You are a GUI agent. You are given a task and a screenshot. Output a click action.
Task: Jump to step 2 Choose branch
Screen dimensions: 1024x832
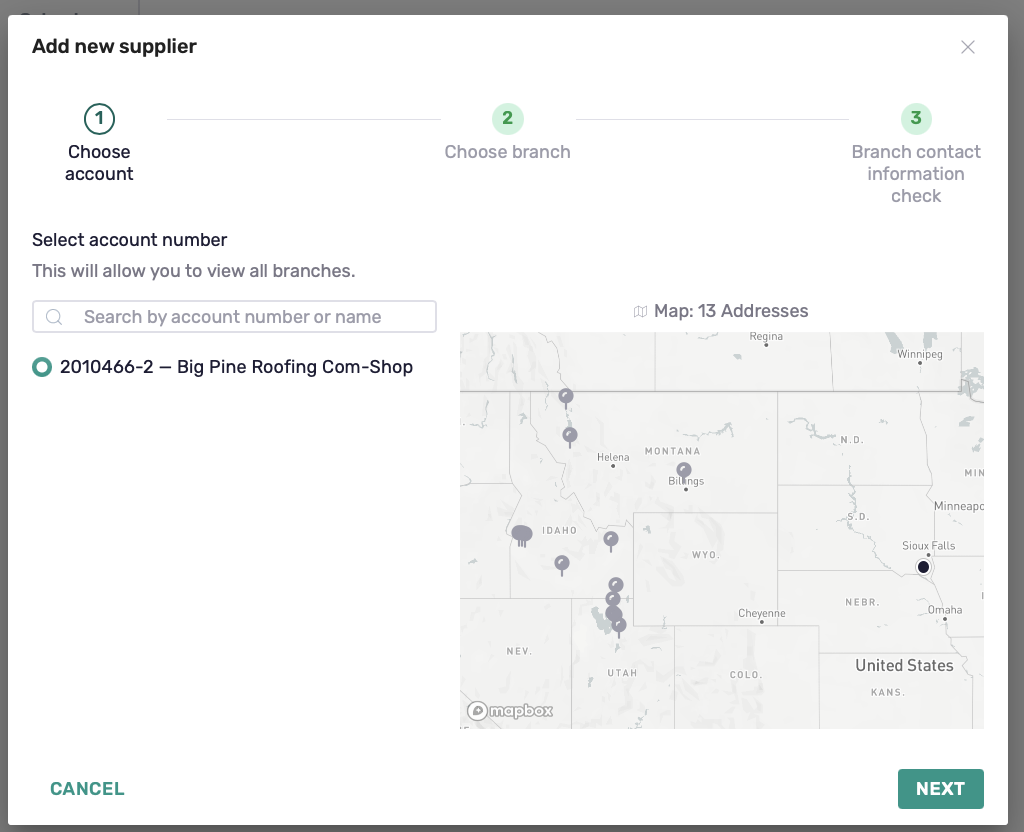pyautogui.click(x=507, y=119)
